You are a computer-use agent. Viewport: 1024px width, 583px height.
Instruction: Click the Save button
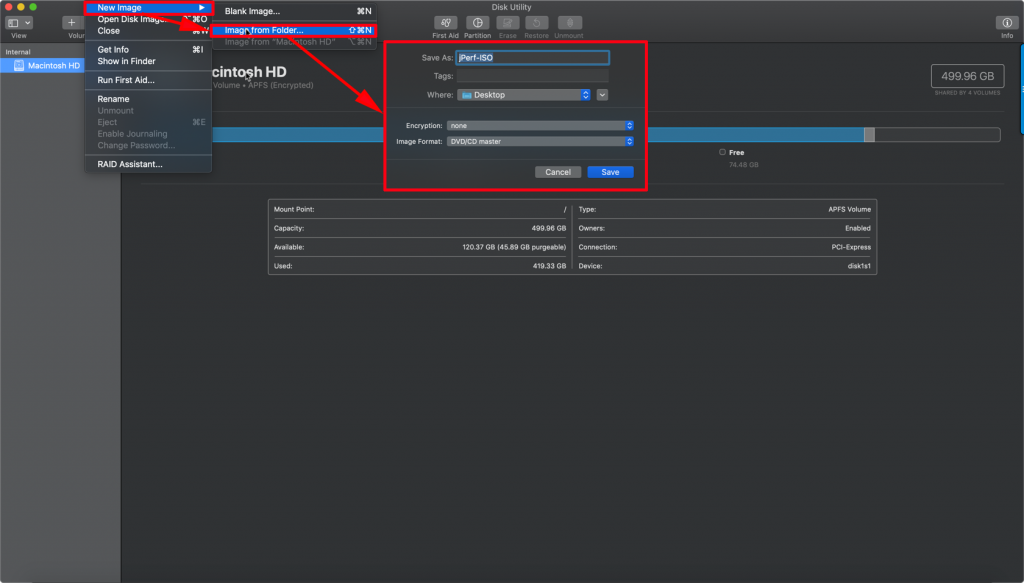coord(610,171)
